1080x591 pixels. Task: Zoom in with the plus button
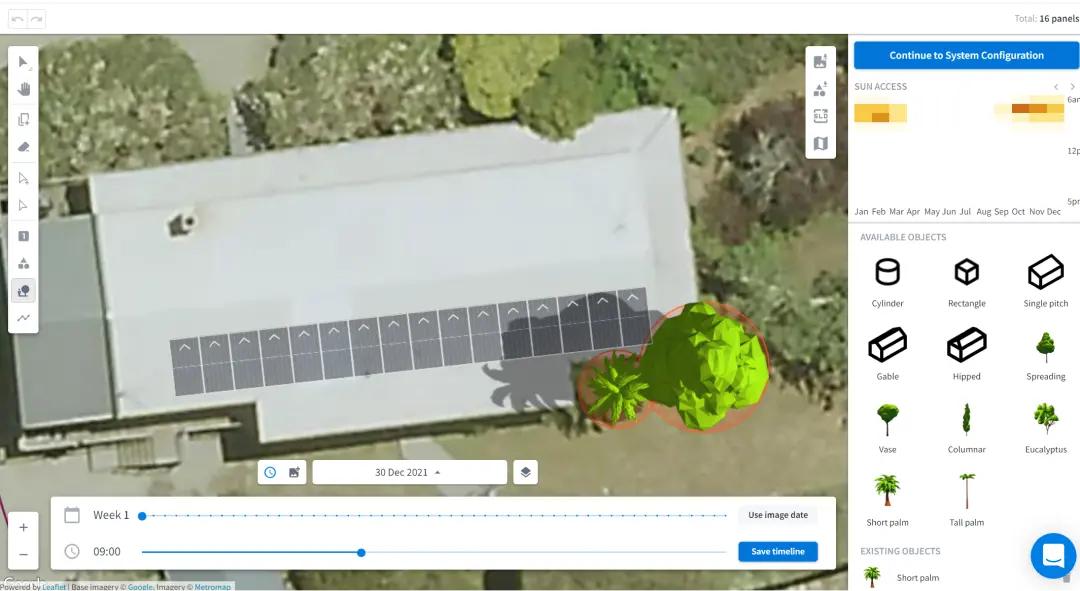23,528
